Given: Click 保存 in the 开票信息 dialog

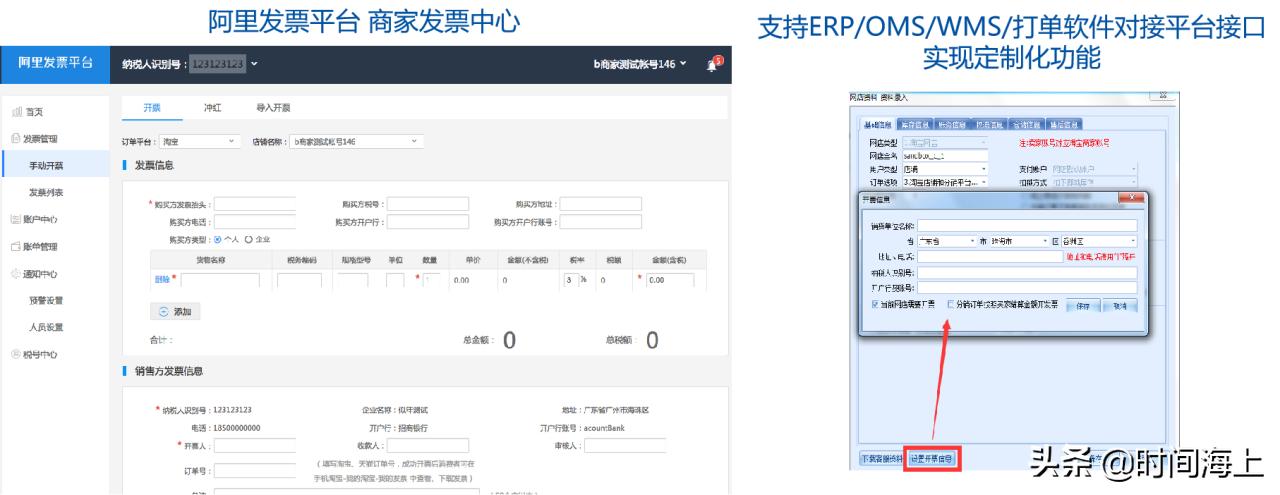Looking at the screenshot, I should [1082, 306].
